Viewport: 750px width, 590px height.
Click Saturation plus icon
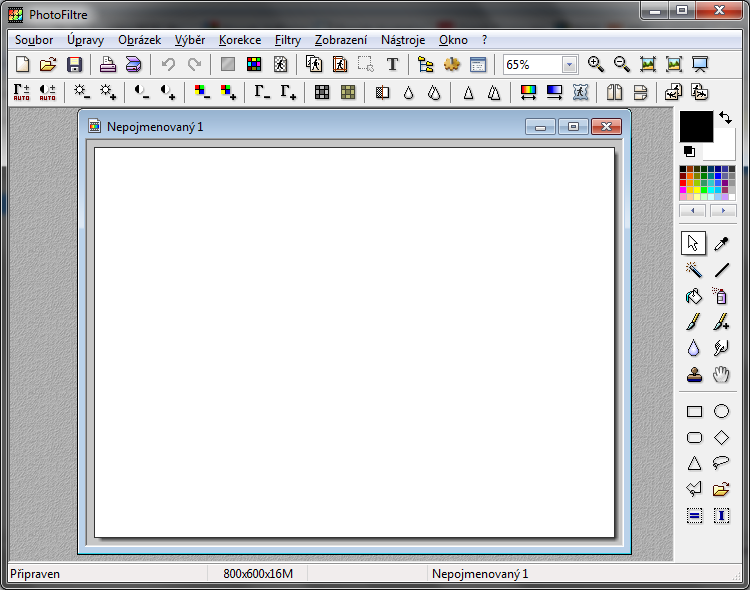(228, 92)
